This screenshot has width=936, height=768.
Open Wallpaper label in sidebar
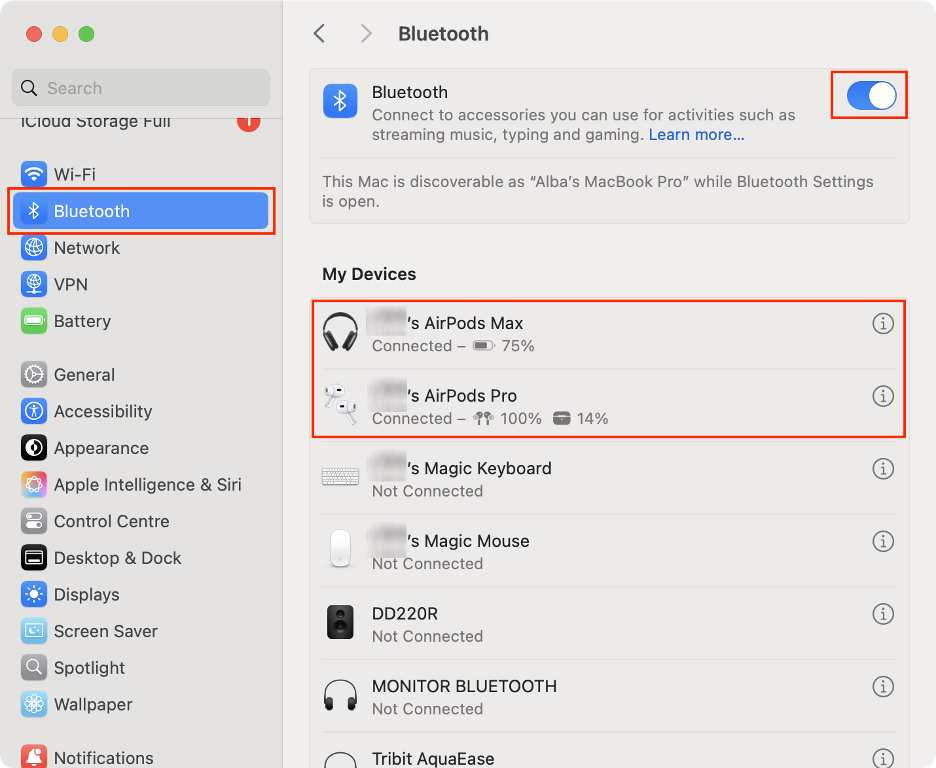pyautogui.click(x=93, y=704)
